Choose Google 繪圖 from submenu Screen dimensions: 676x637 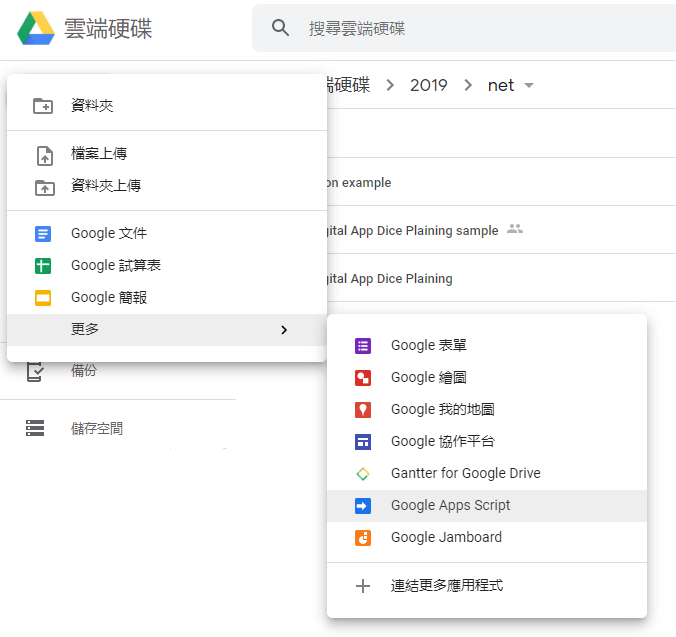487,377
